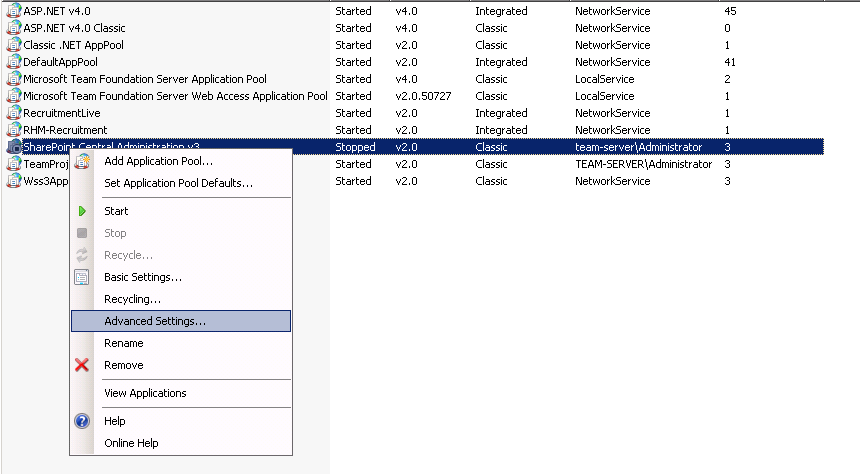The width and height of the screenshot is (860, 474).
Task: Select Rename in the context menu
Action: 124,343
